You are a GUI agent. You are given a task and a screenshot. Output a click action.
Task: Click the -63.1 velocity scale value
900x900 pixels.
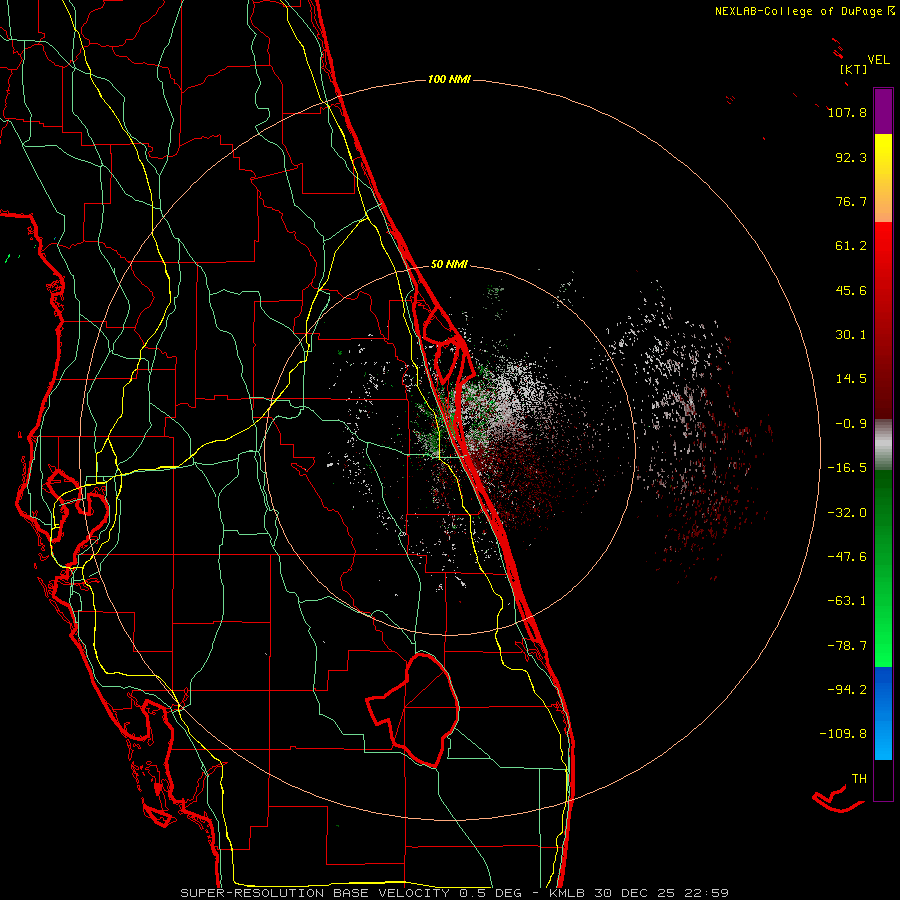(x=847, y=601)
